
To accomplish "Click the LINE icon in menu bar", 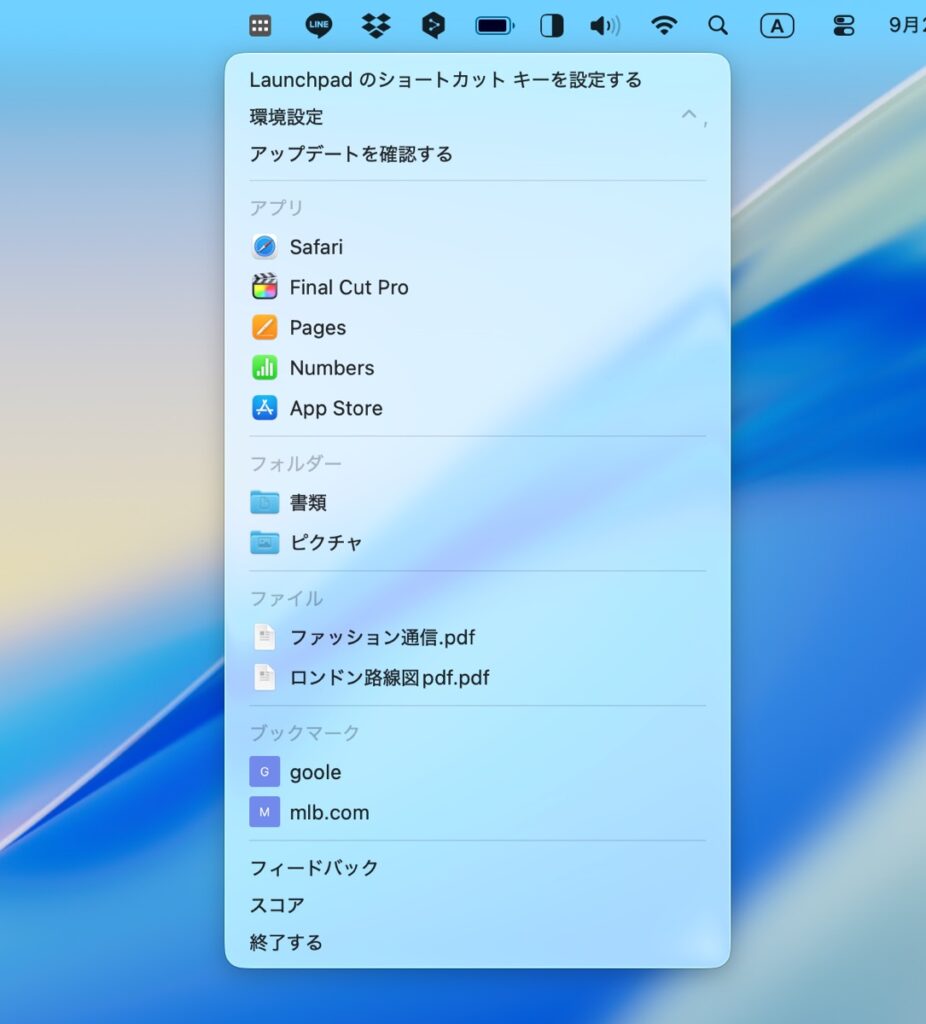I will 319,26.
